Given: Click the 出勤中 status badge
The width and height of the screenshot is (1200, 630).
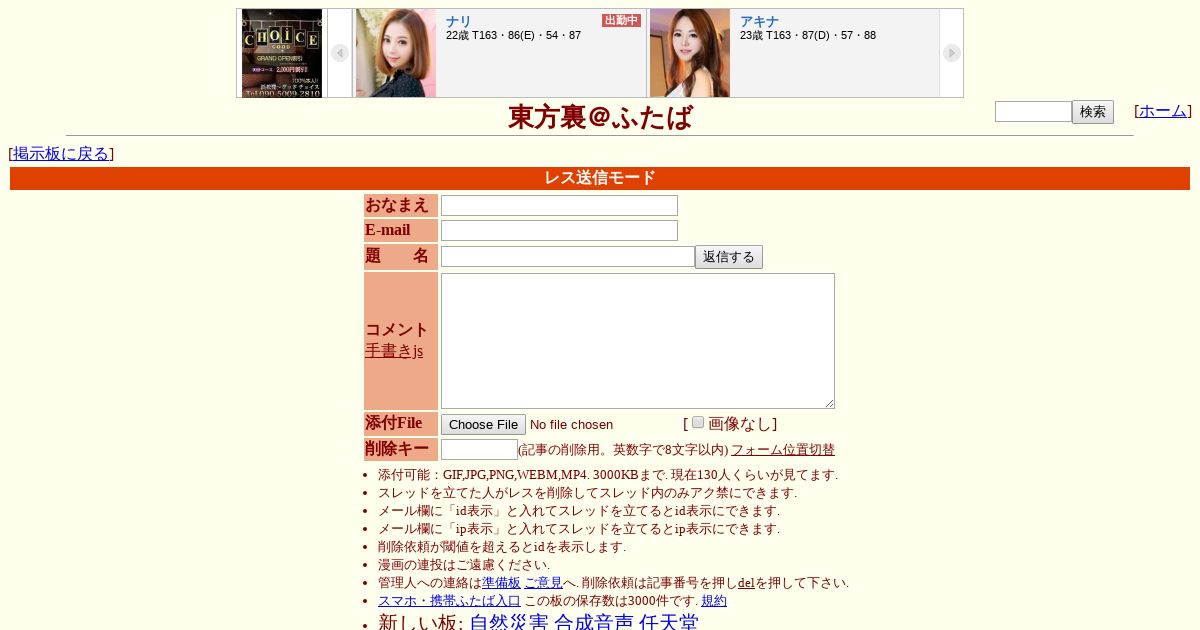Looking at the screenshot, I should point(621,20).
